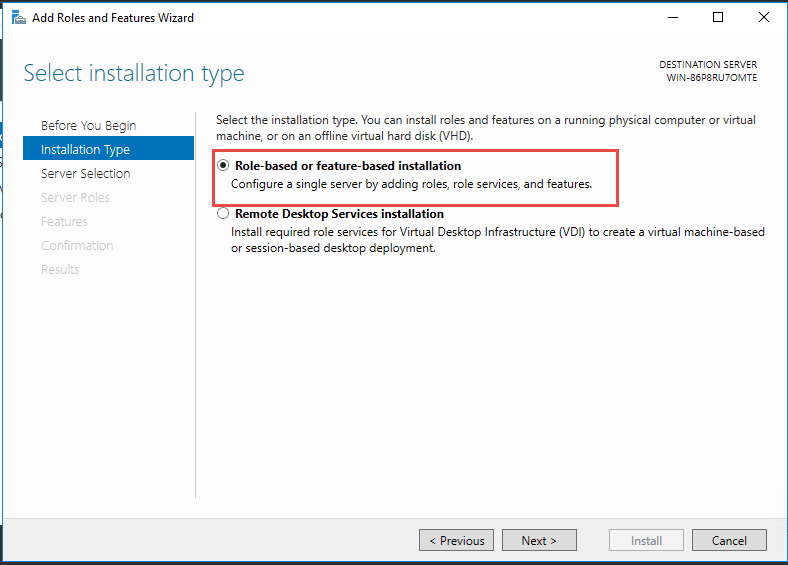The width and height of the screenshot is (788, 565).
Task: Go to the Before You Begin step
Action: coord(88,125)
